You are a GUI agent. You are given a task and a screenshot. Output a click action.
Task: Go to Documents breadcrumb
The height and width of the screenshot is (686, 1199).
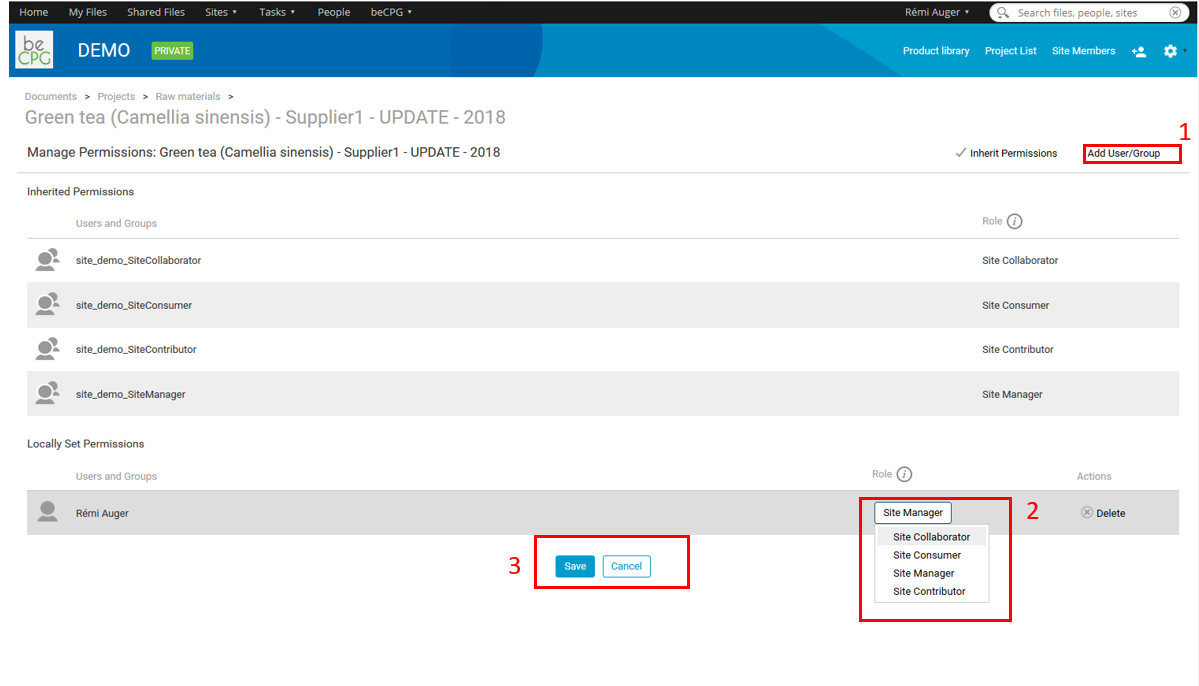coord(50,96)
